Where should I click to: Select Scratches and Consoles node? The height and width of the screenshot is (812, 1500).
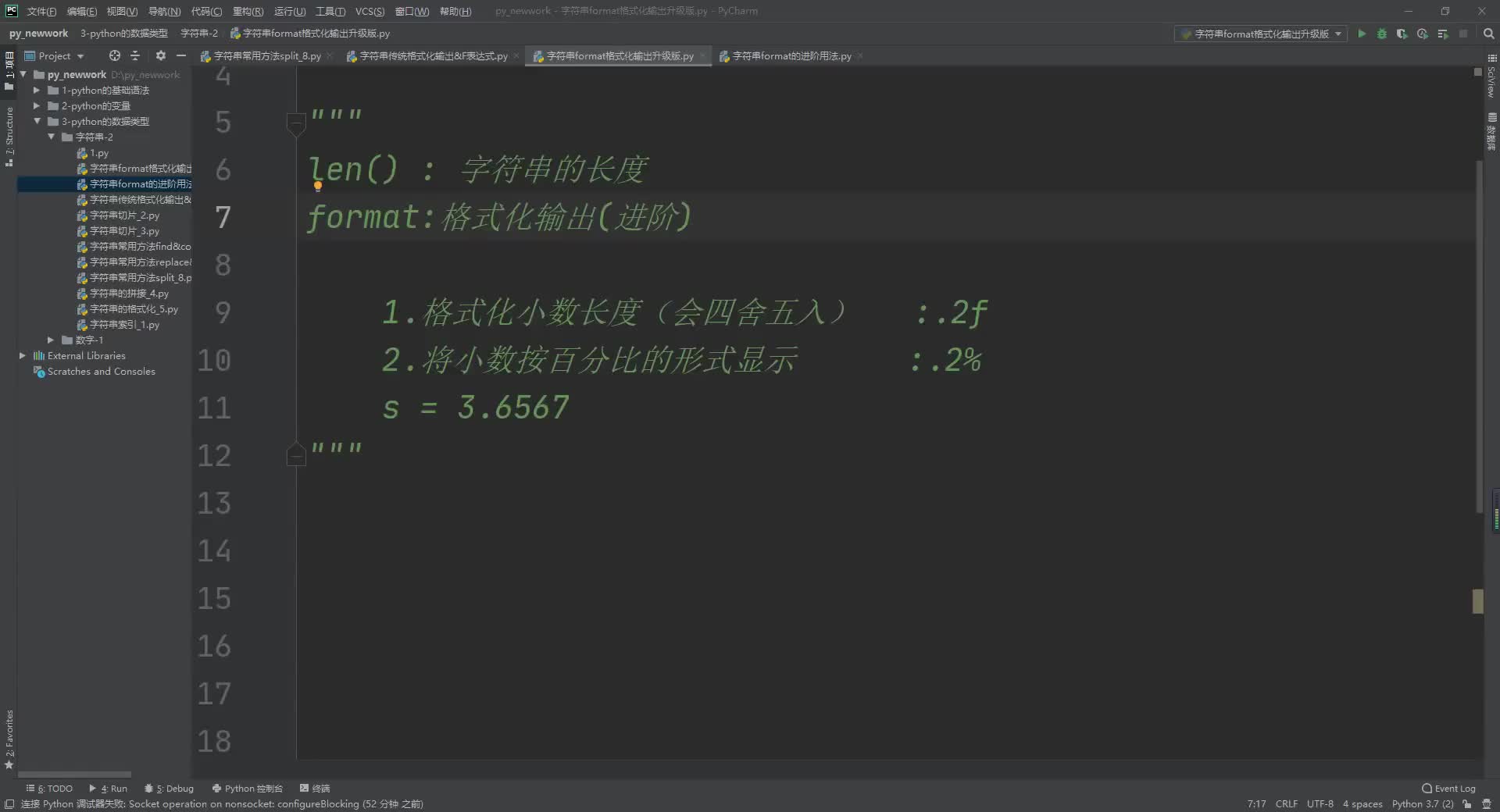pos(95,372)
